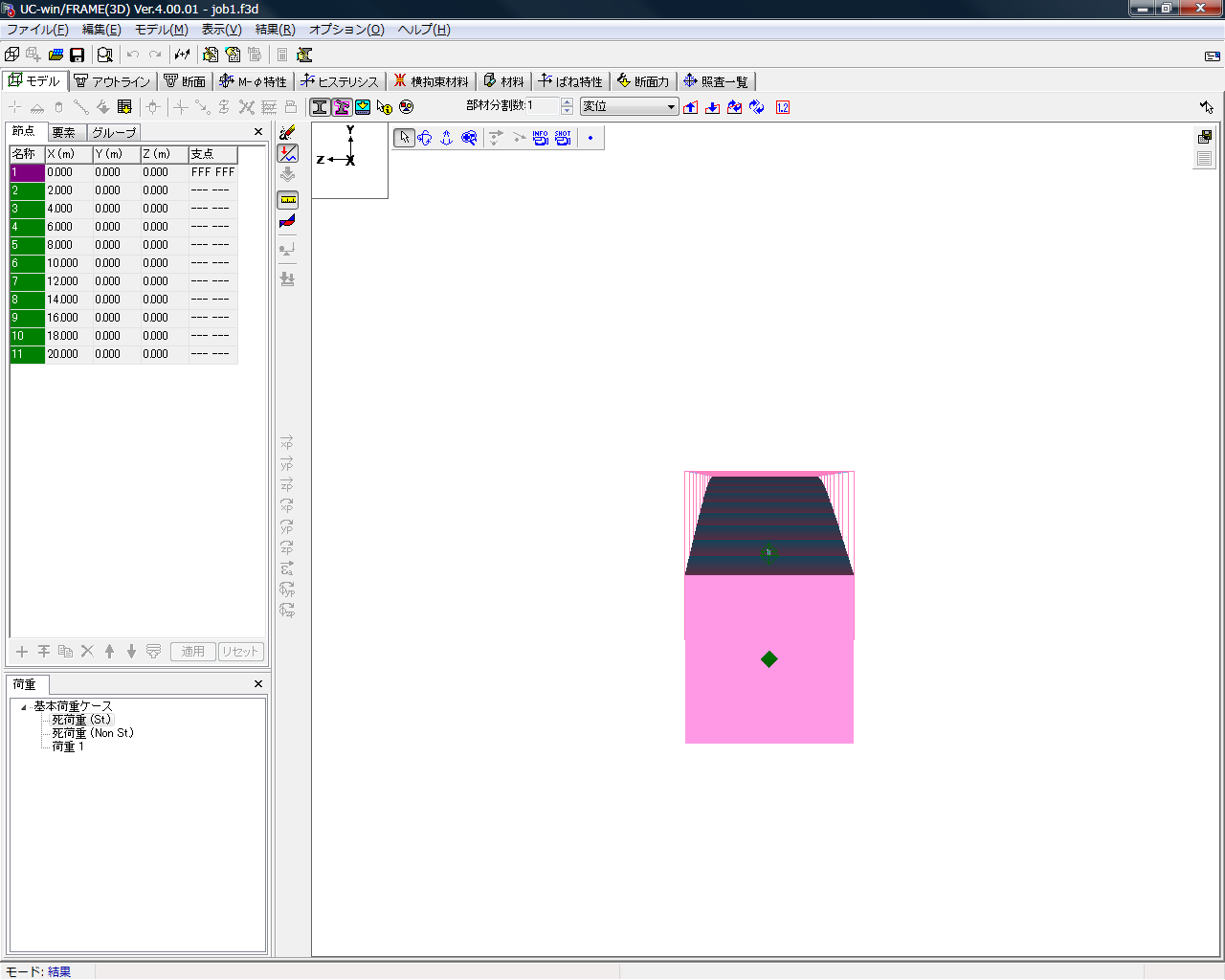Image resolution: width=1225 pixels, height=980 pixels.
Task: Click the yellow ruler icon in side toolbar
Action: click(x=287, y=200)
